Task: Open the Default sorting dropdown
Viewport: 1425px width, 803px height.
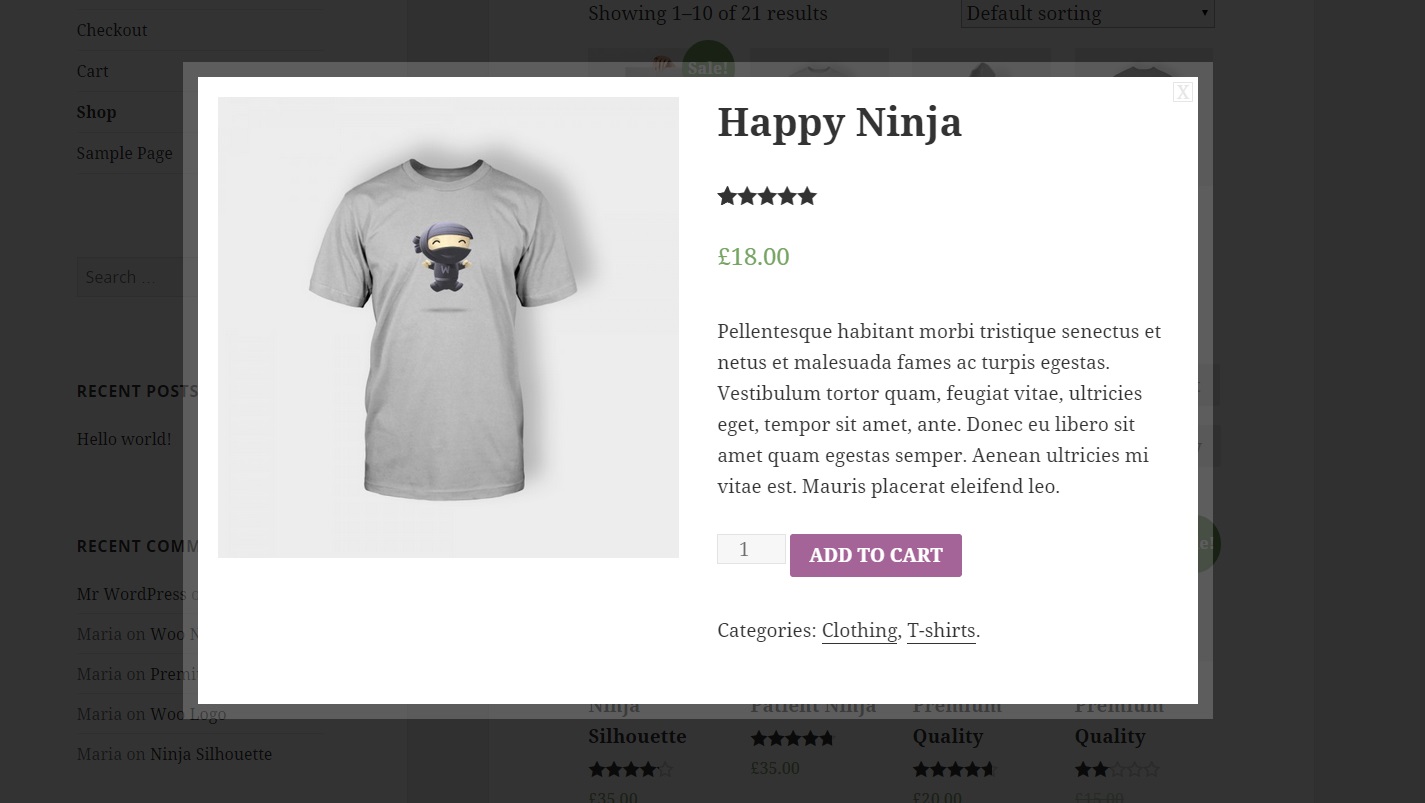Action: click(x=1087, y=14)
